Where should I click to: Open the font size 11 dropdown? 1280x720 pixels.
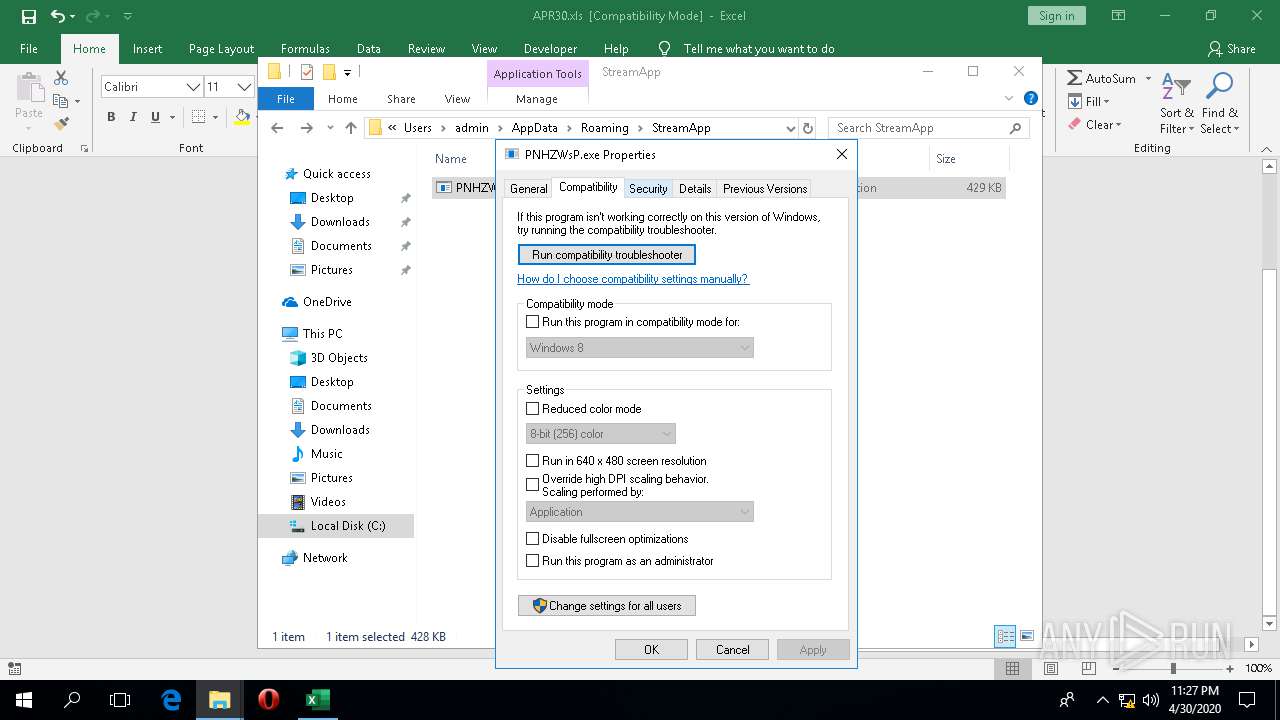click(243, 87)
